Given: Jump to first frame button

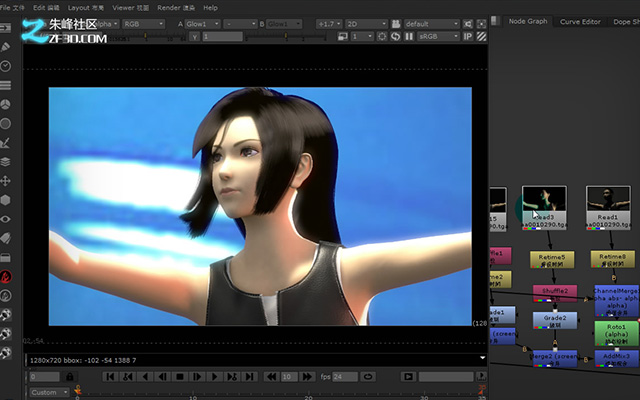Looking at the screenshot, I should [110, 377].
